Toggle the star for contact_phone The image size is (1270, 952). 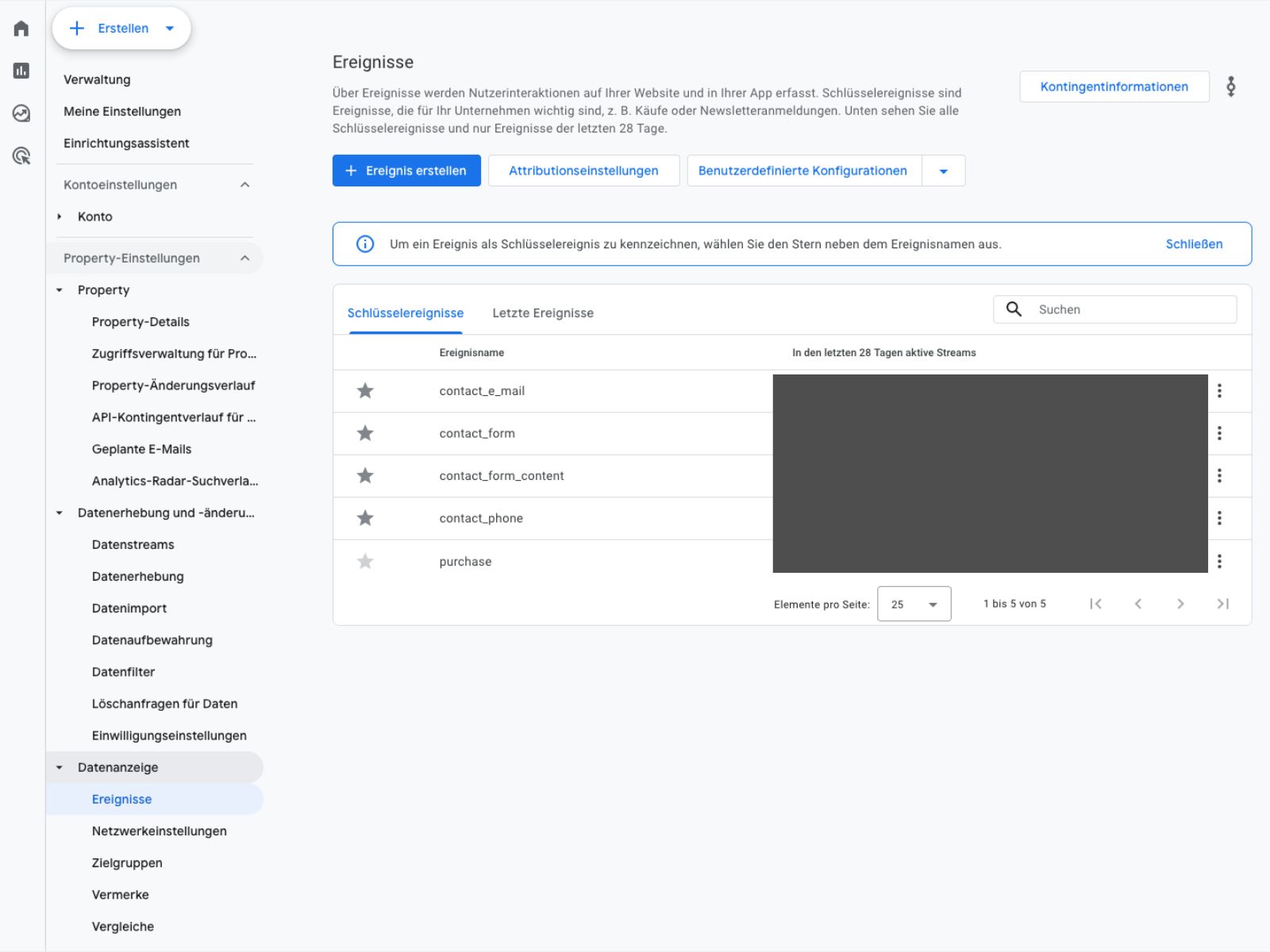pos(365,518)
